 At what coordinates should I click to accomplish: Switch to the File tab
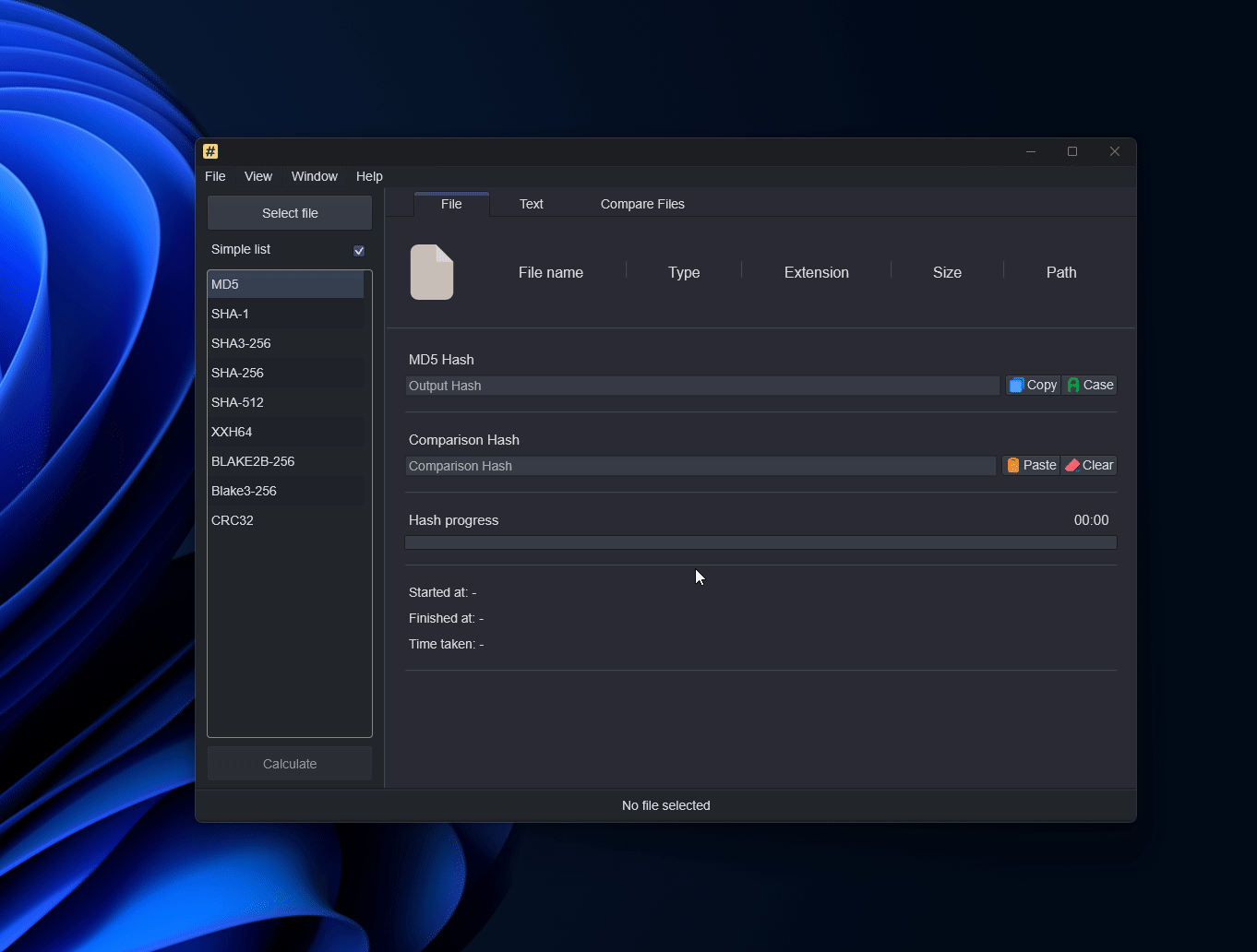[x=451, y=204]
